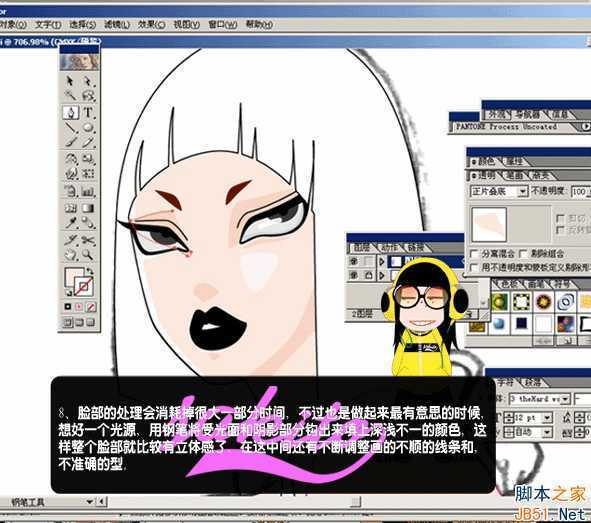Select the Ellipse tool

pyautogui.click(x=88, y=127)
